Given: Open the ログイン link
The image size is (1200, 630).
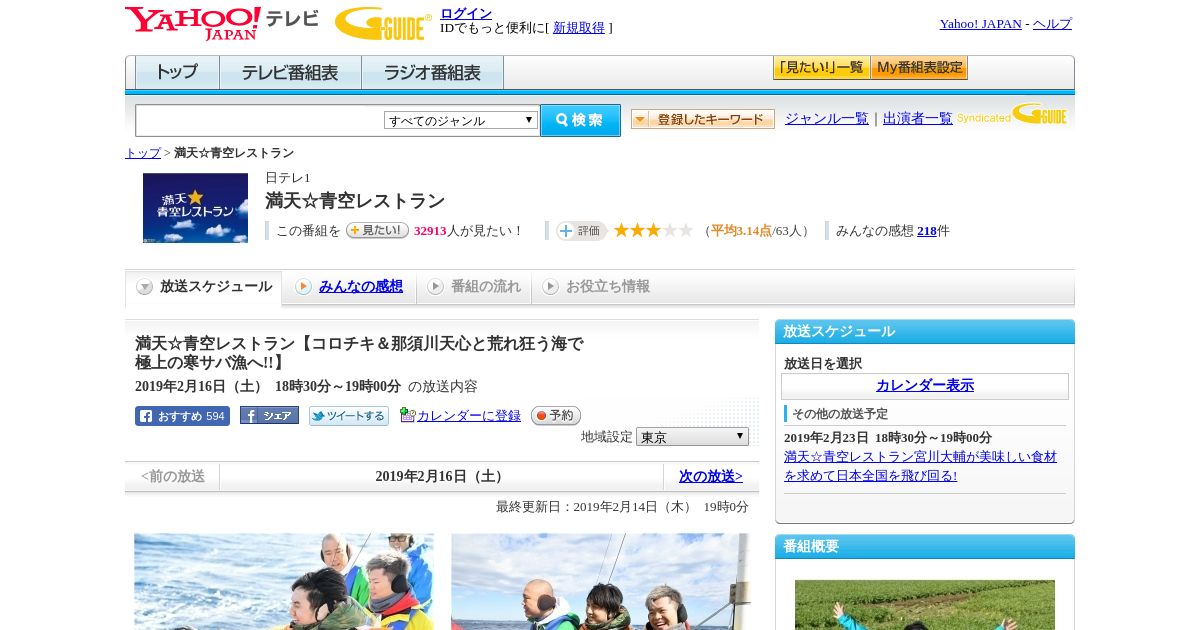Looking at the screenshot, I should point(466,13).
